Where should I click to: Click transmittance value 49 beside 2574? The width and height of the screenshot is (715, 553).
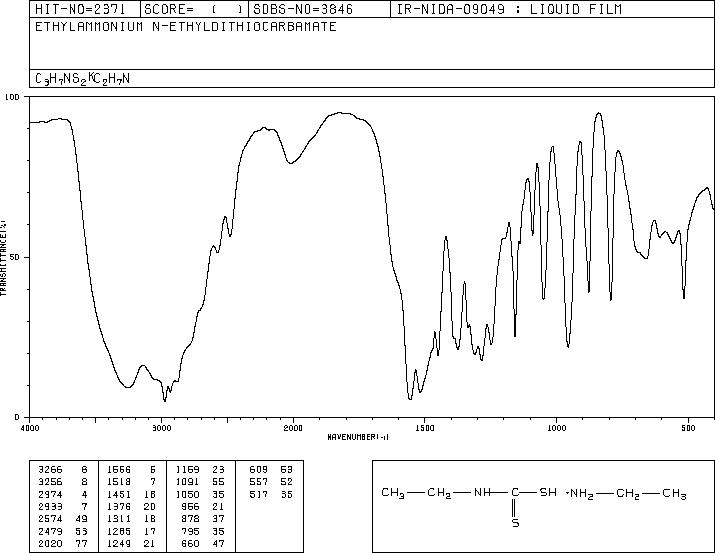[81, 519]
